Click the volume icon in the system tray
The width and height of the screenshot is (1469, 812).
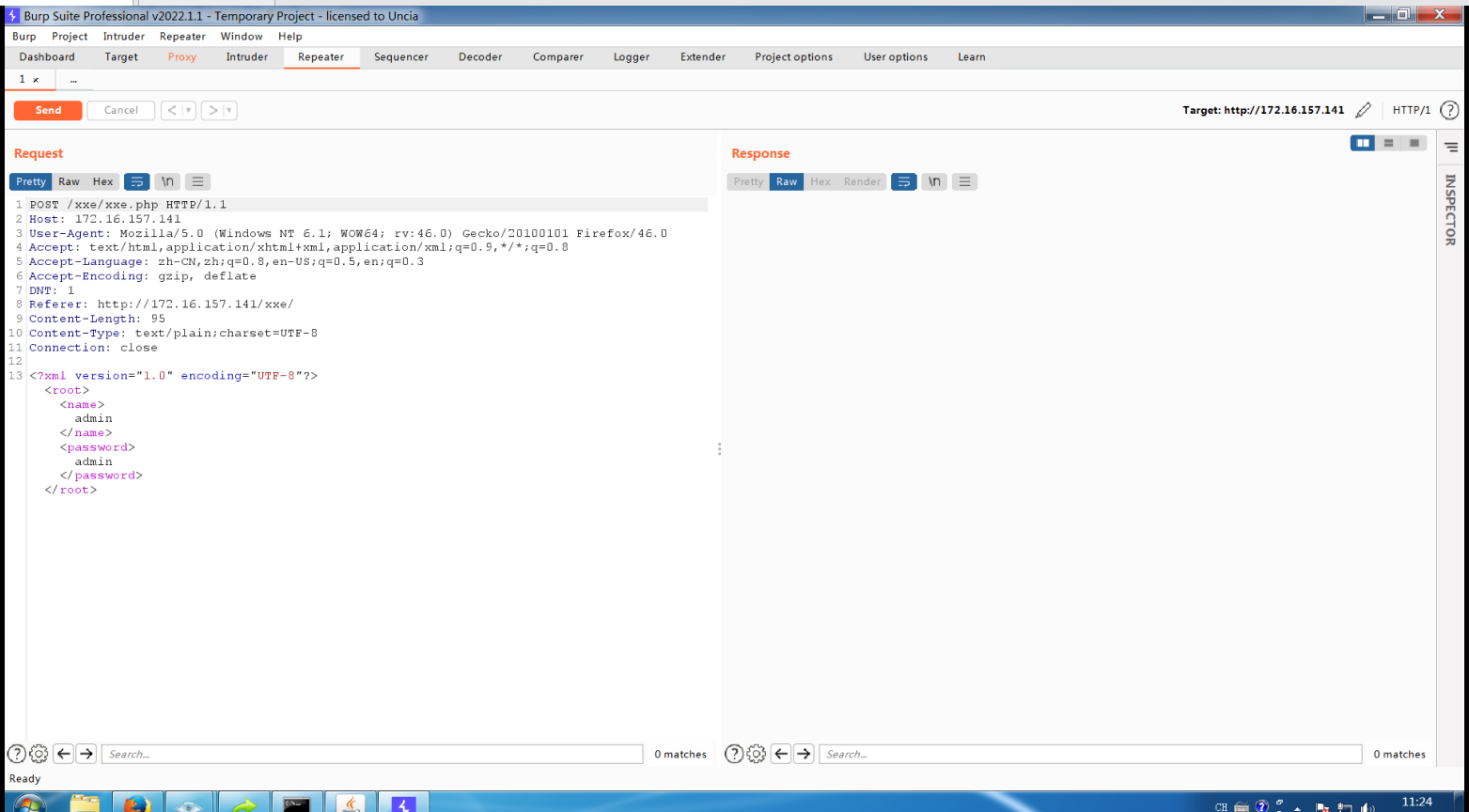point(1368,805)
